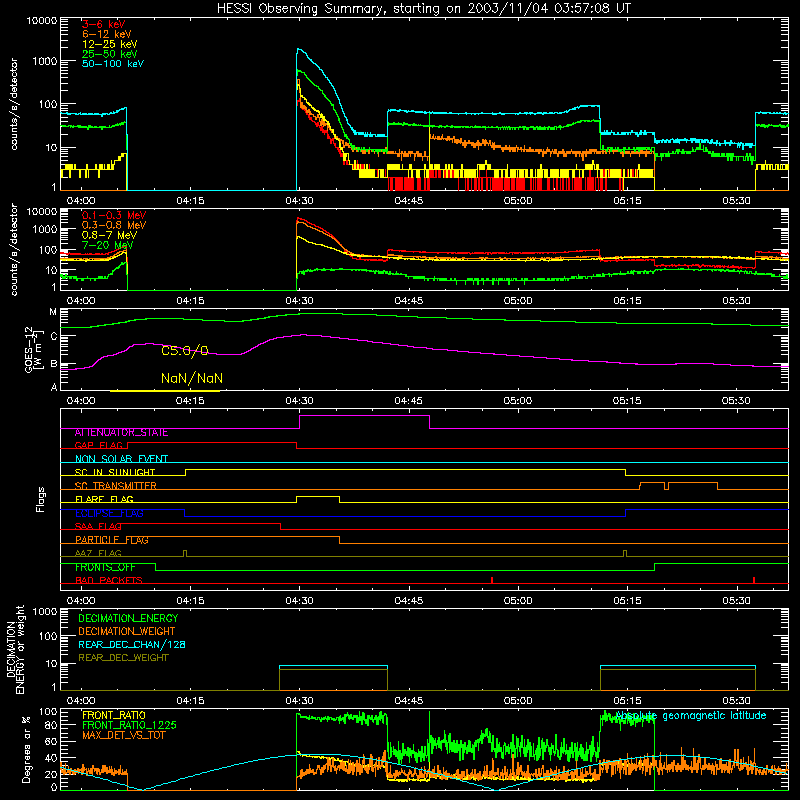Select the ATTENUATOR_STATE flag label

pos(121,433)
